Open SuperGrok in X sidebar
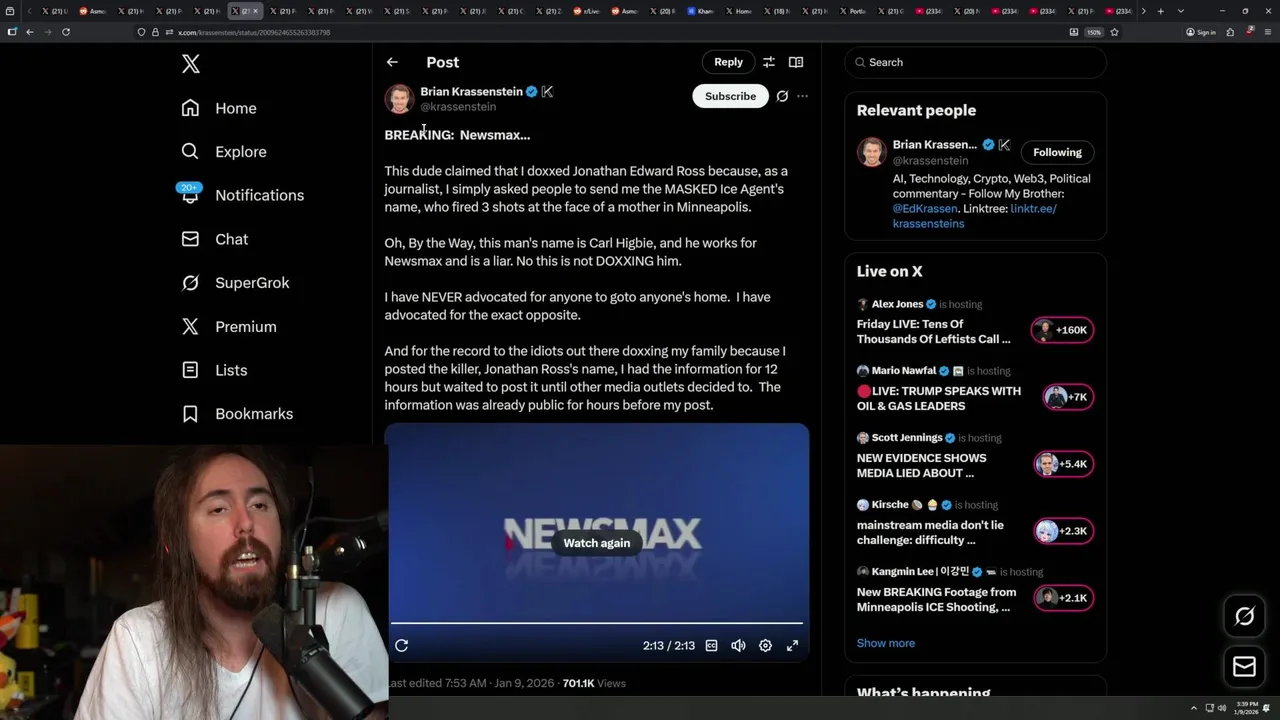Viewport: 1280px width, 720px height. point(235,283)
